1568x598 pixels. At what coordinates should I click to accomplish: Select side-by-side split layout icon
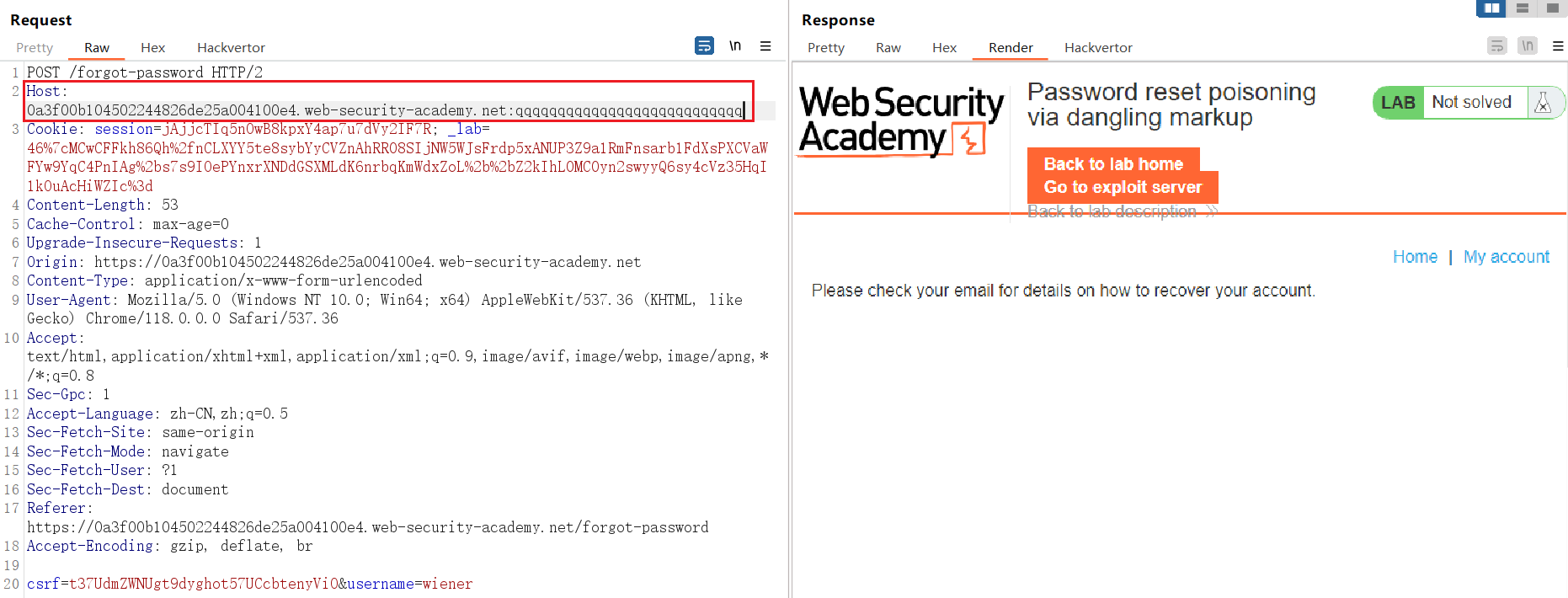[1491, 8]
